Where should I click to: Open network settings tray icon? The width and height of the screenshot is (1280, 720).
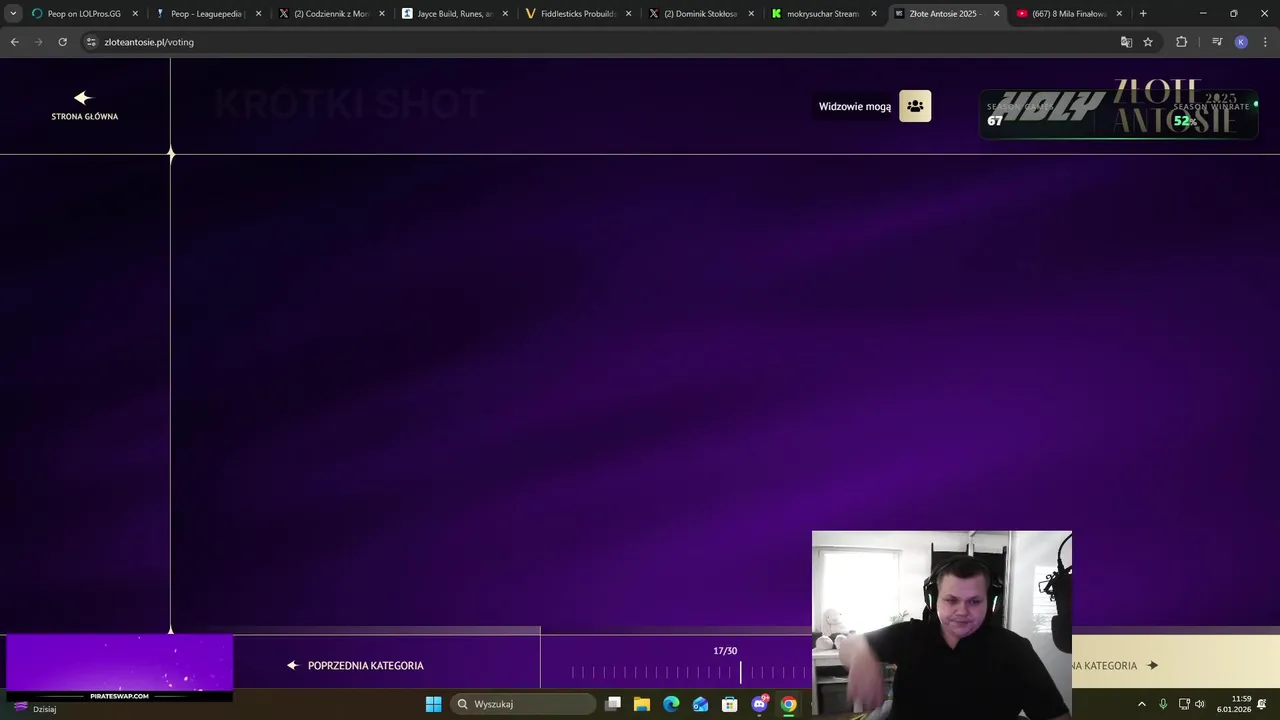pos(1184,704)
